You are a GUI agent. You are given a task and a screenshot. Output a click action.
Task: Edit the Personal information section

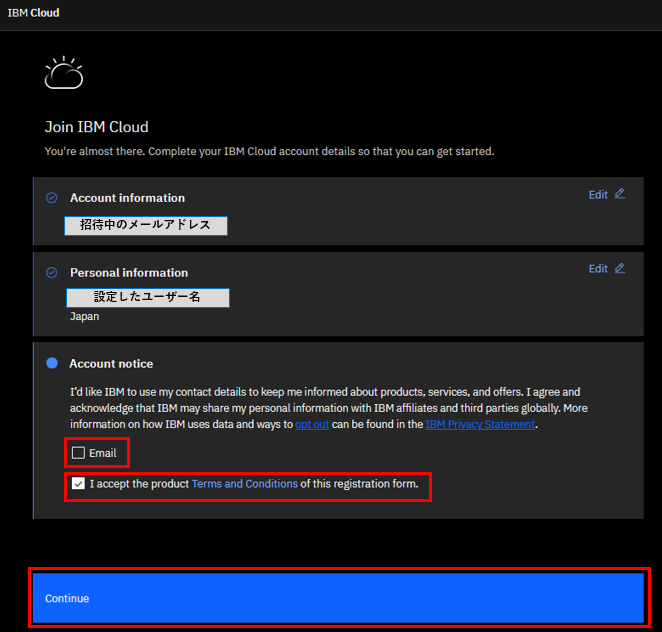click(x=607, y=269)
